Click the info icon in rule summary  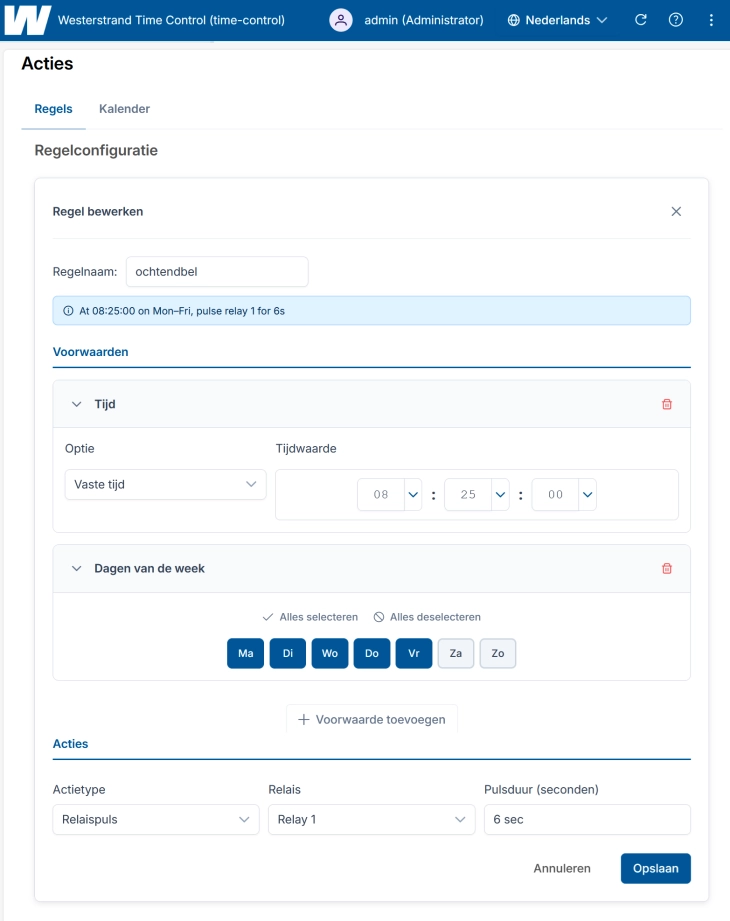point(68,311)
